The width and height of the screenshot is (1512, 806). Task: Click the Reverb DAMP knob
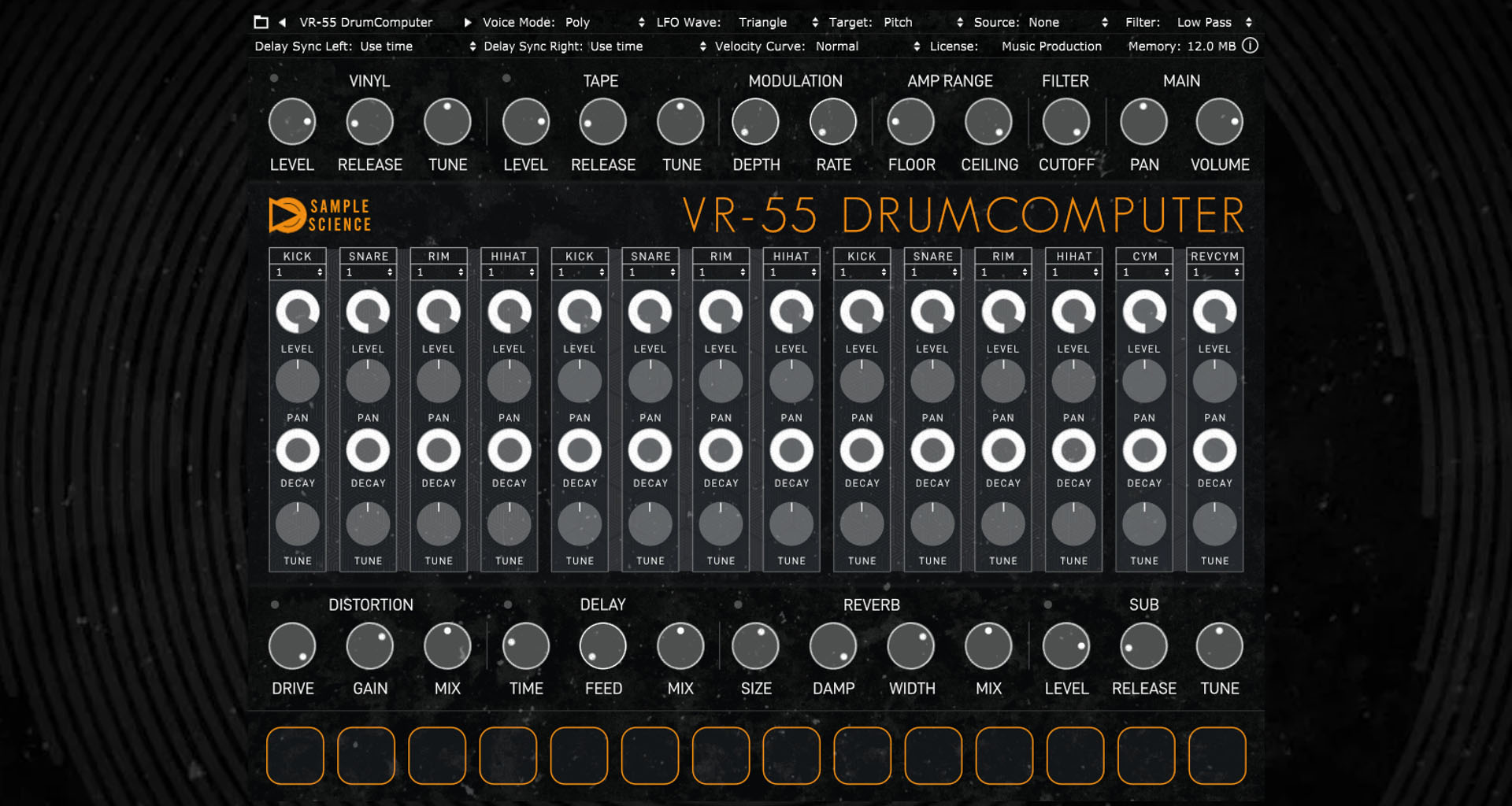833,646
